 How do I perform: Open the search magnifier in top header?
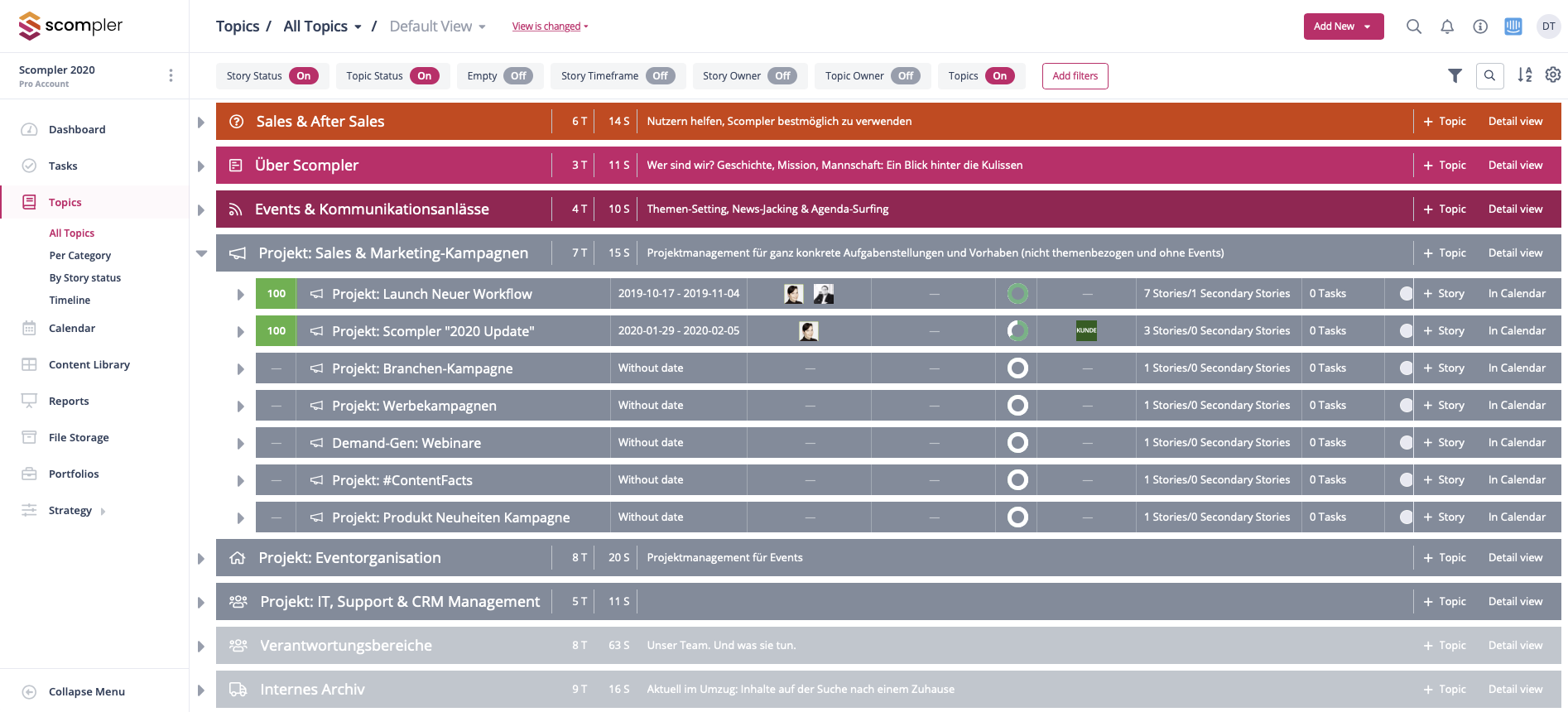coord(1414,26)
